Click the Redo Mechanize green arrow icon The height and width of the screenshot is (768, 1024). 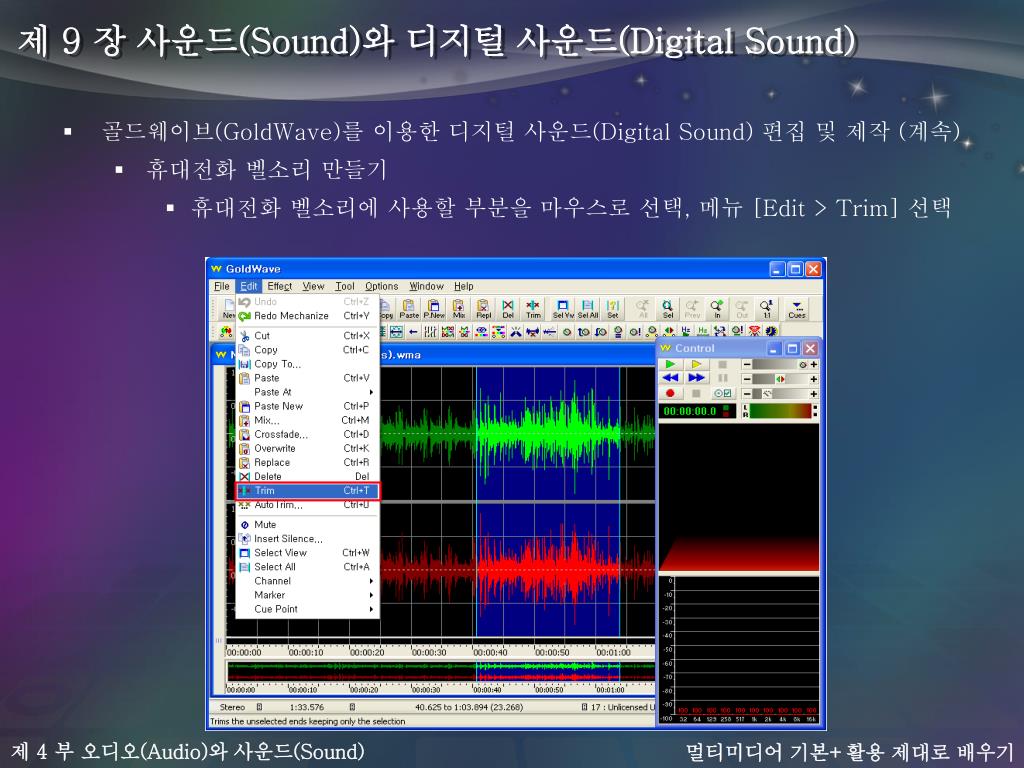(245, 315)
